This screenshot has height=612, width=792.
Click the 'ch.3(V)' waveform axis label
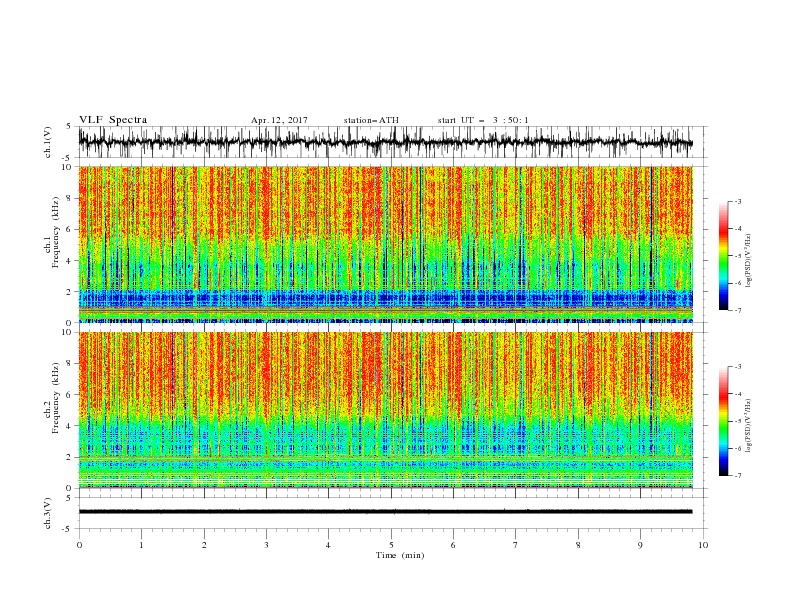tap(48, 513)
